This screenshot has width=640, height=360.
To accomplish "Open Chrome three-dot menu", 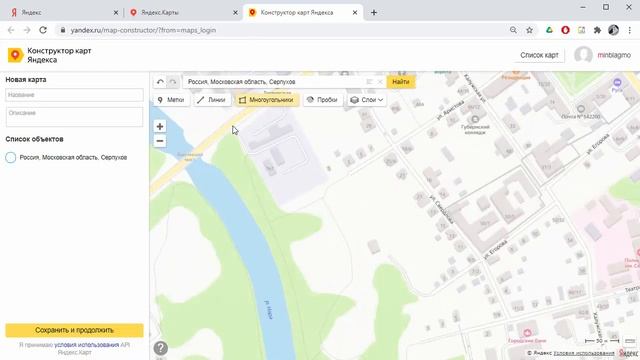I will pyautogui.click(x=630, y=30).
